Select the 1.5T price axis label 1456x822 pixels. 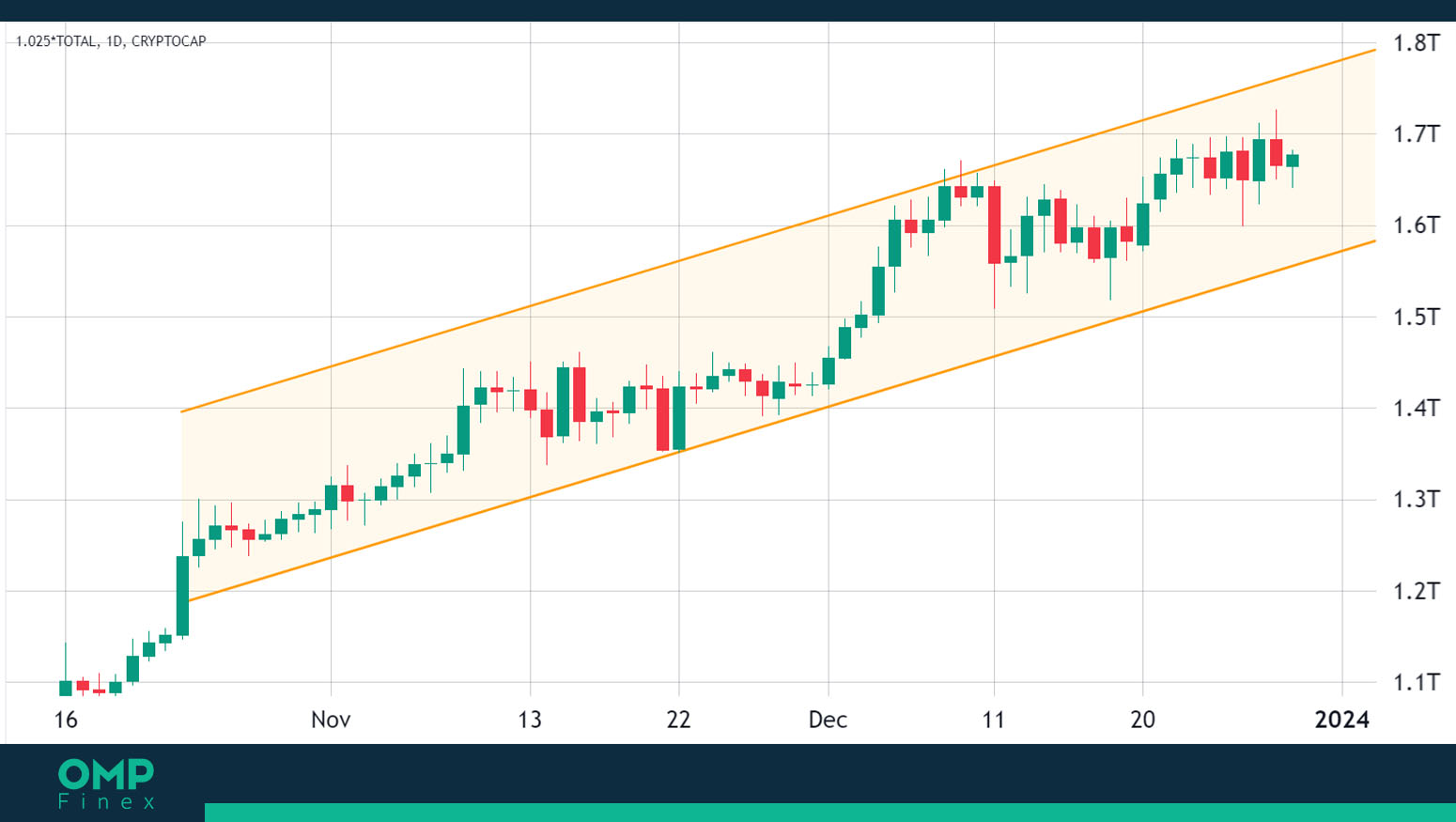1416,318
